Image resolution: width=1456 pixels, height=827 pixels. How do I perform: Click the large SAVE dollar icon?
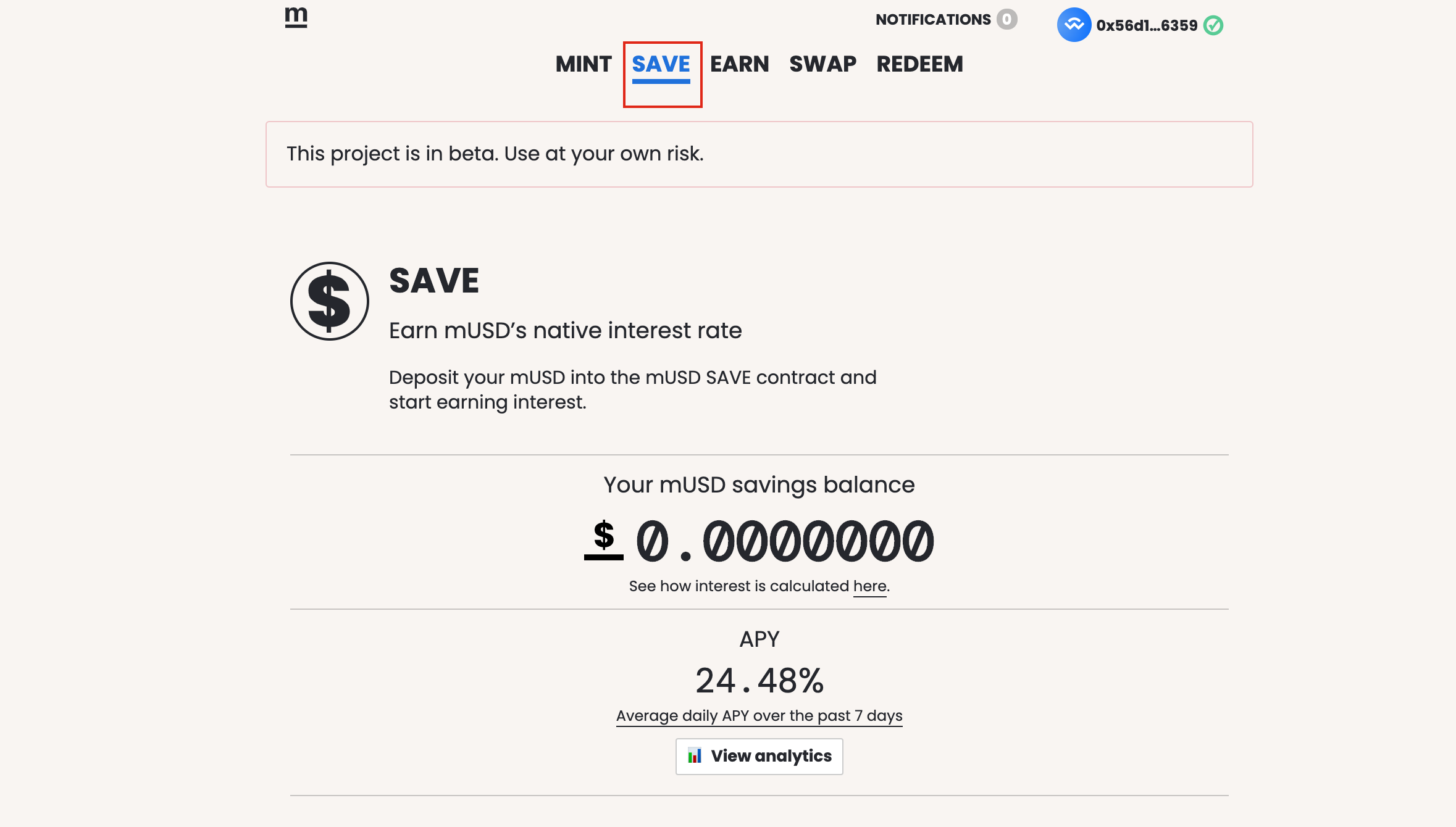(x=330, y=301)
